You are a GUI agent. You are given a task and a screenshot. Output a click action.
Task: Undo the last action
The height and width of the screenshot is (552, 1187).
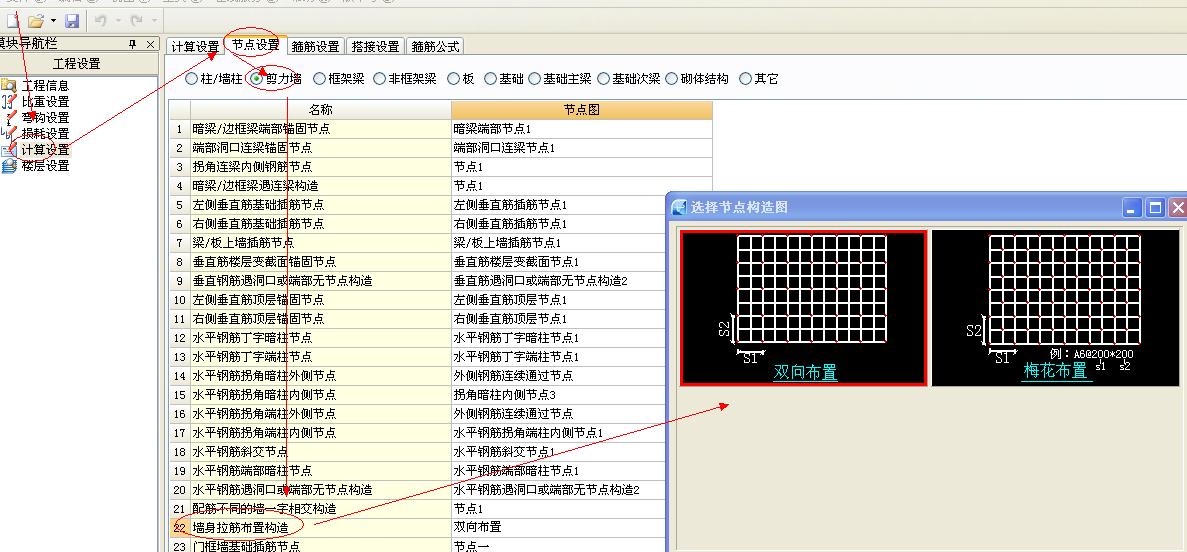(x=101, y=20)
